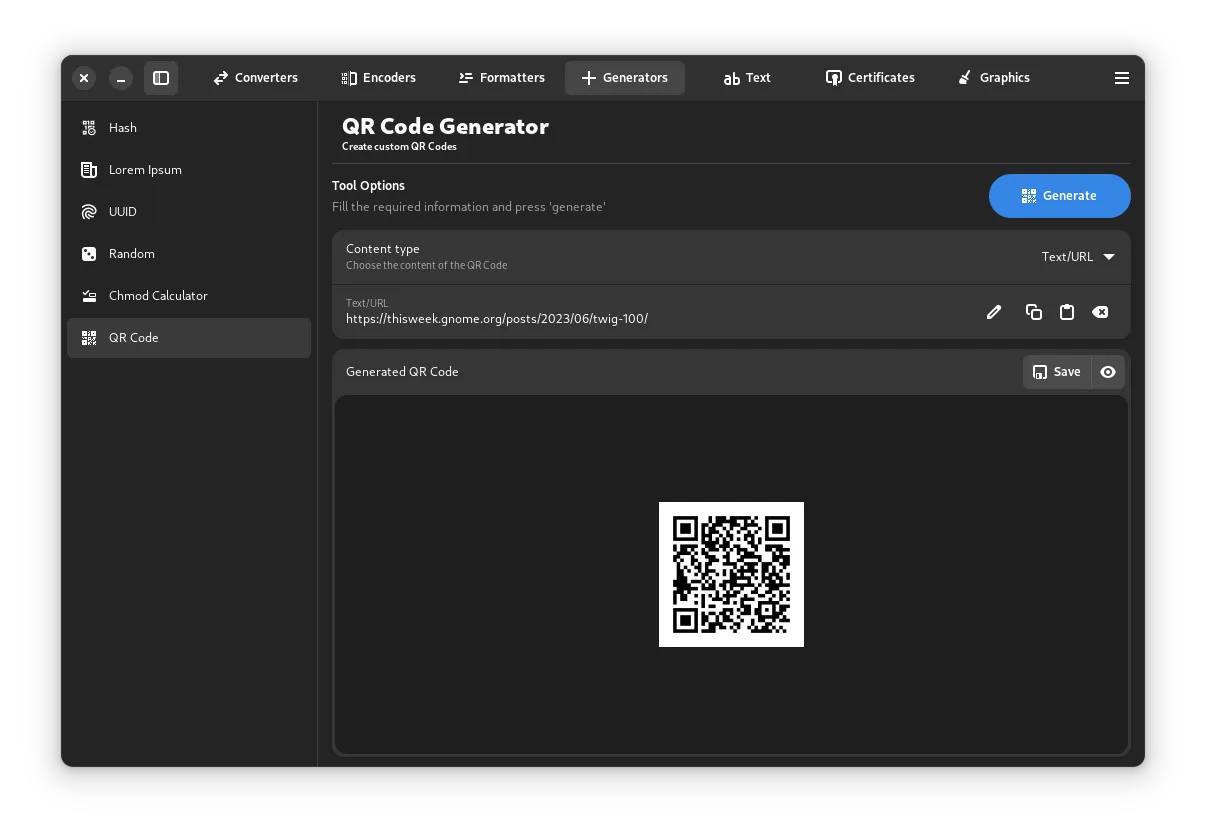The width and height of the screenshot is (1206, 834).
Task: Switch to the Encoders tab
Action: coord(378,78)
